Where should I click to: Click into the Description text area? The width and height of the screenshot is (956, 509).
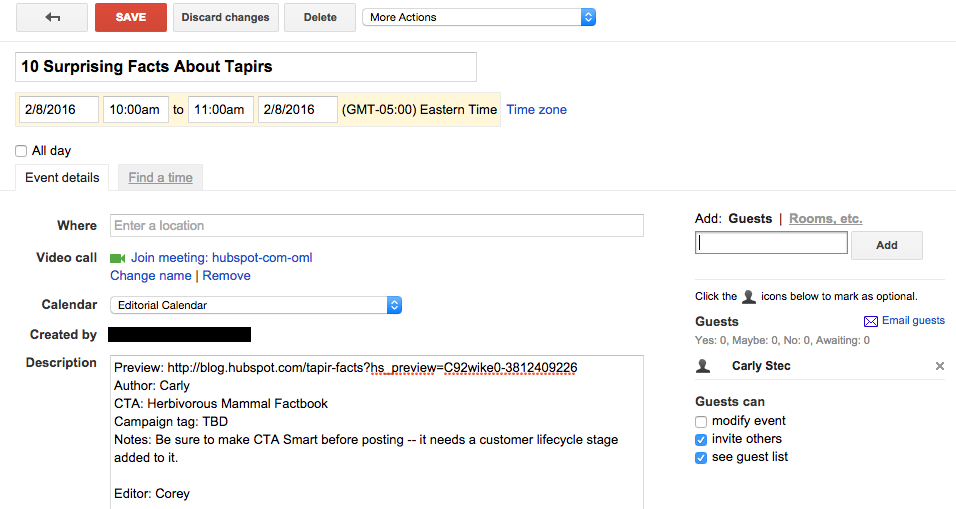[377, 432]
